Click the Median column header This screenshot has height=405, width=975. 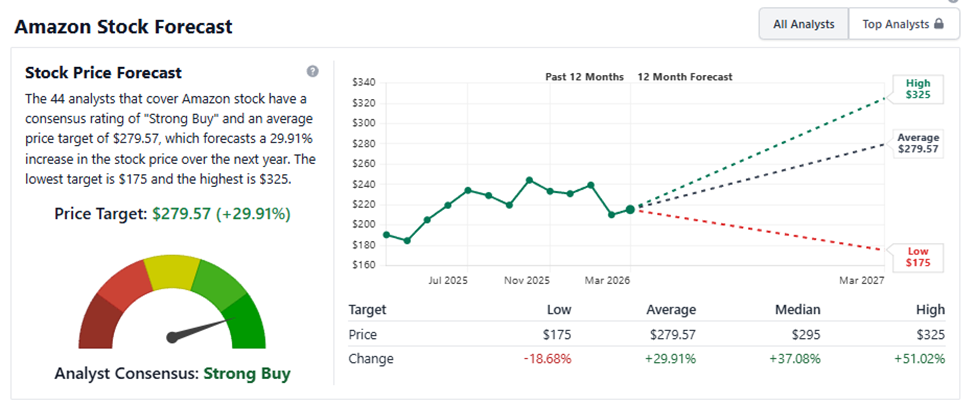pos(796,310)
